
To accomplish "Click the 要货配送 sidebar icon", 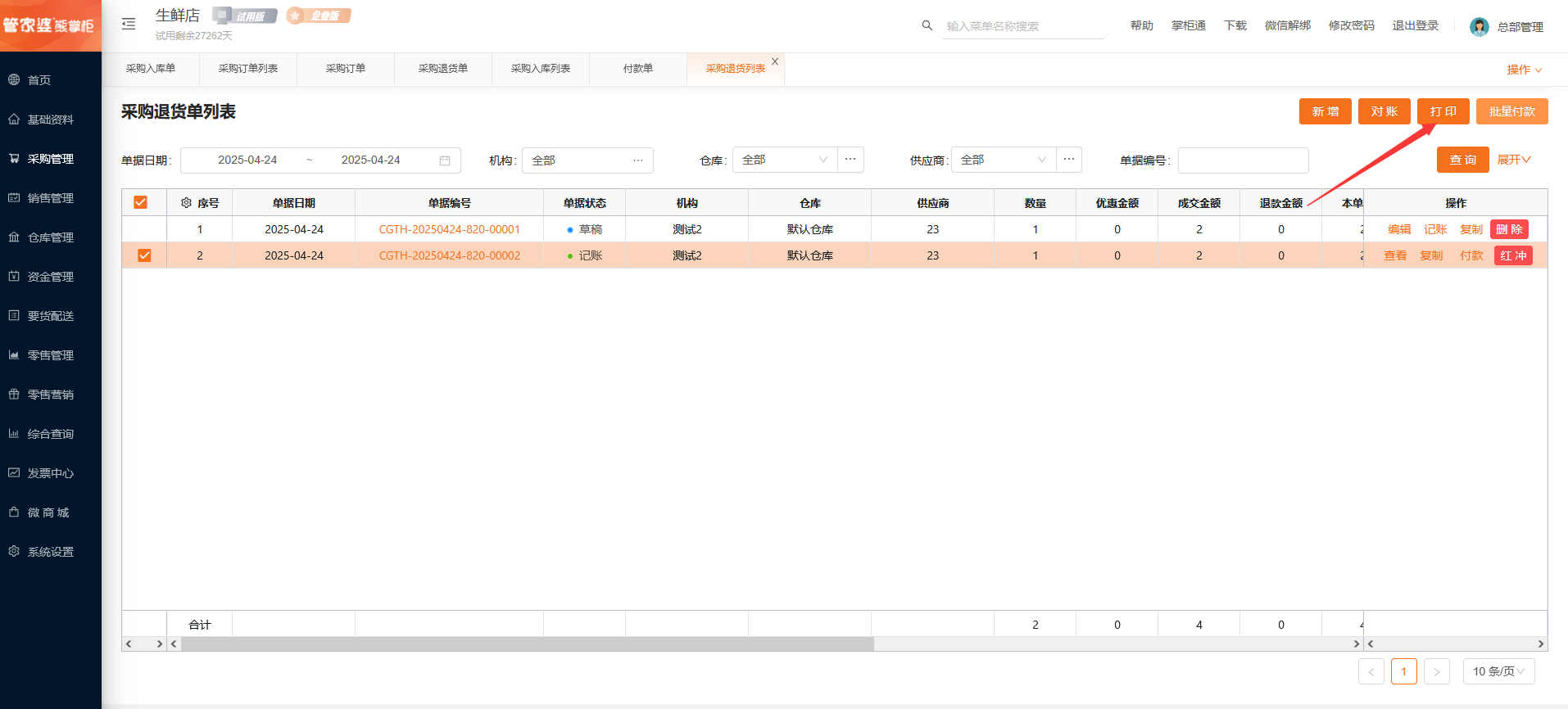I will (x=14, y=315).
